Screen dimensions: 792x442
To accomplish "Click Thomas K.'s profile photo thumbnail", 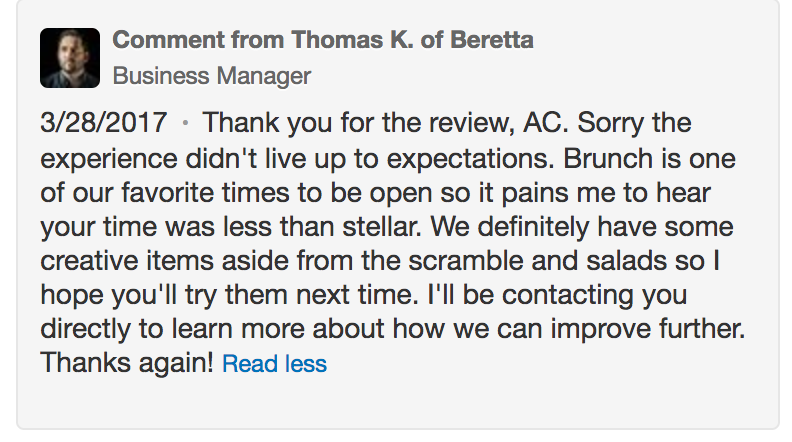I will (70, 58).
